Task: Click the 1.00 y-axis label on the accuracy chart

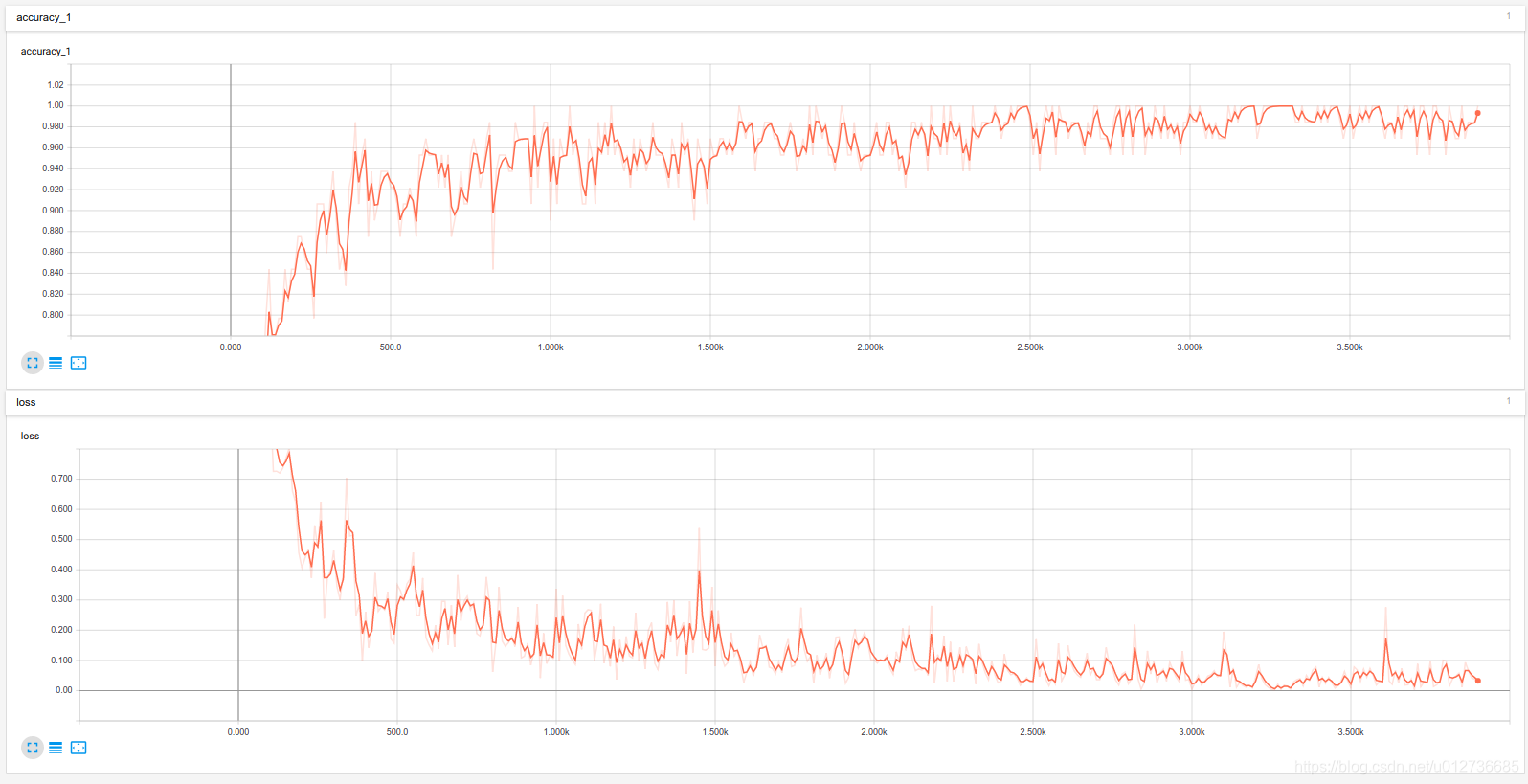Action: click(x=56, y=105)
